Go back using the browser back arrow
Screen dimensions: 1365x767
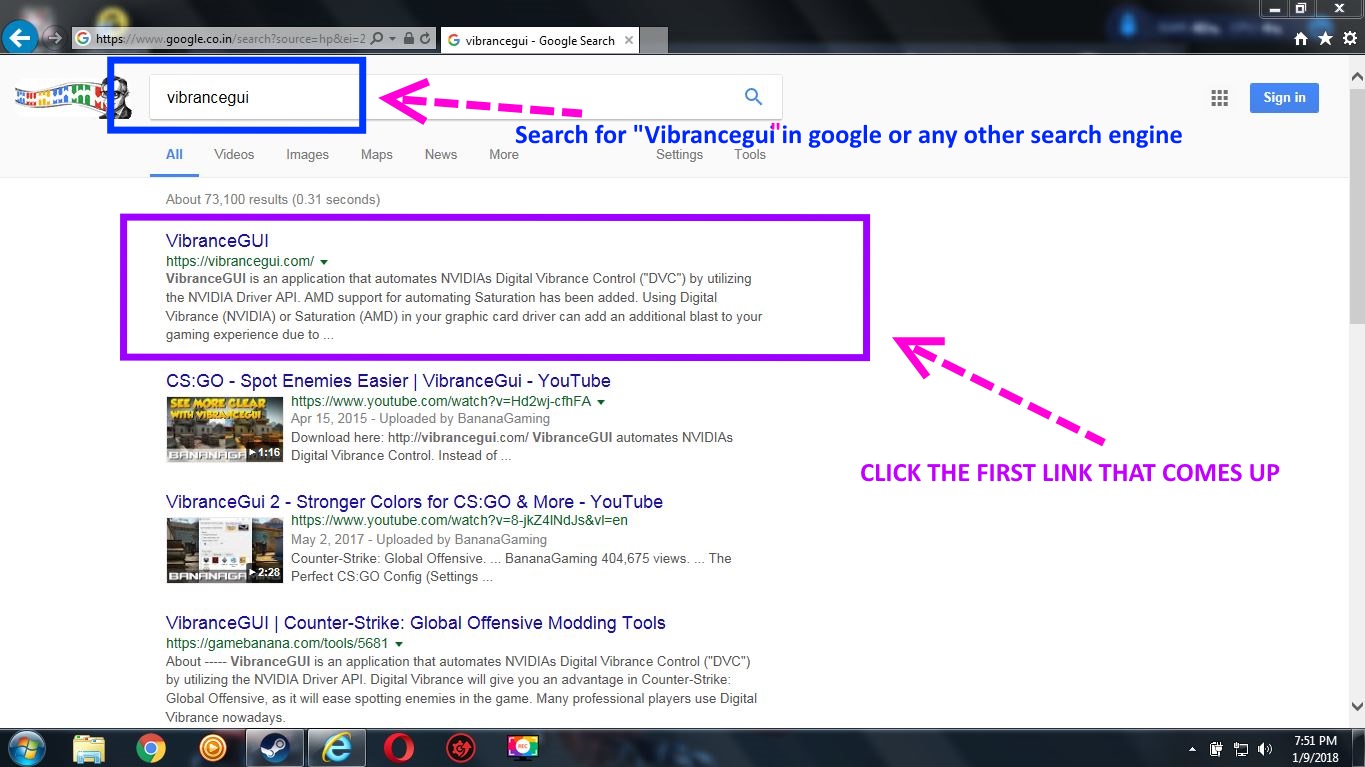(x=20, y=39)
